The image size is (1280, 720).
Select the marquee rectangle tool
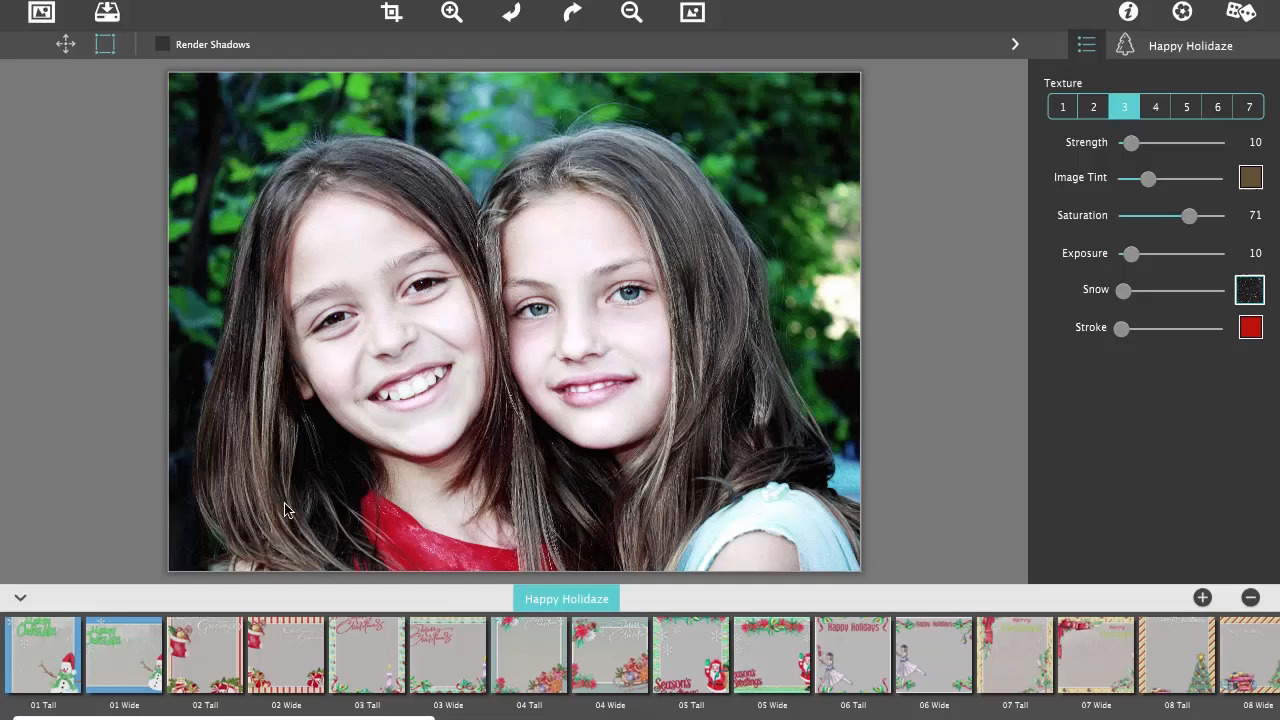click(x=105, y=44)
